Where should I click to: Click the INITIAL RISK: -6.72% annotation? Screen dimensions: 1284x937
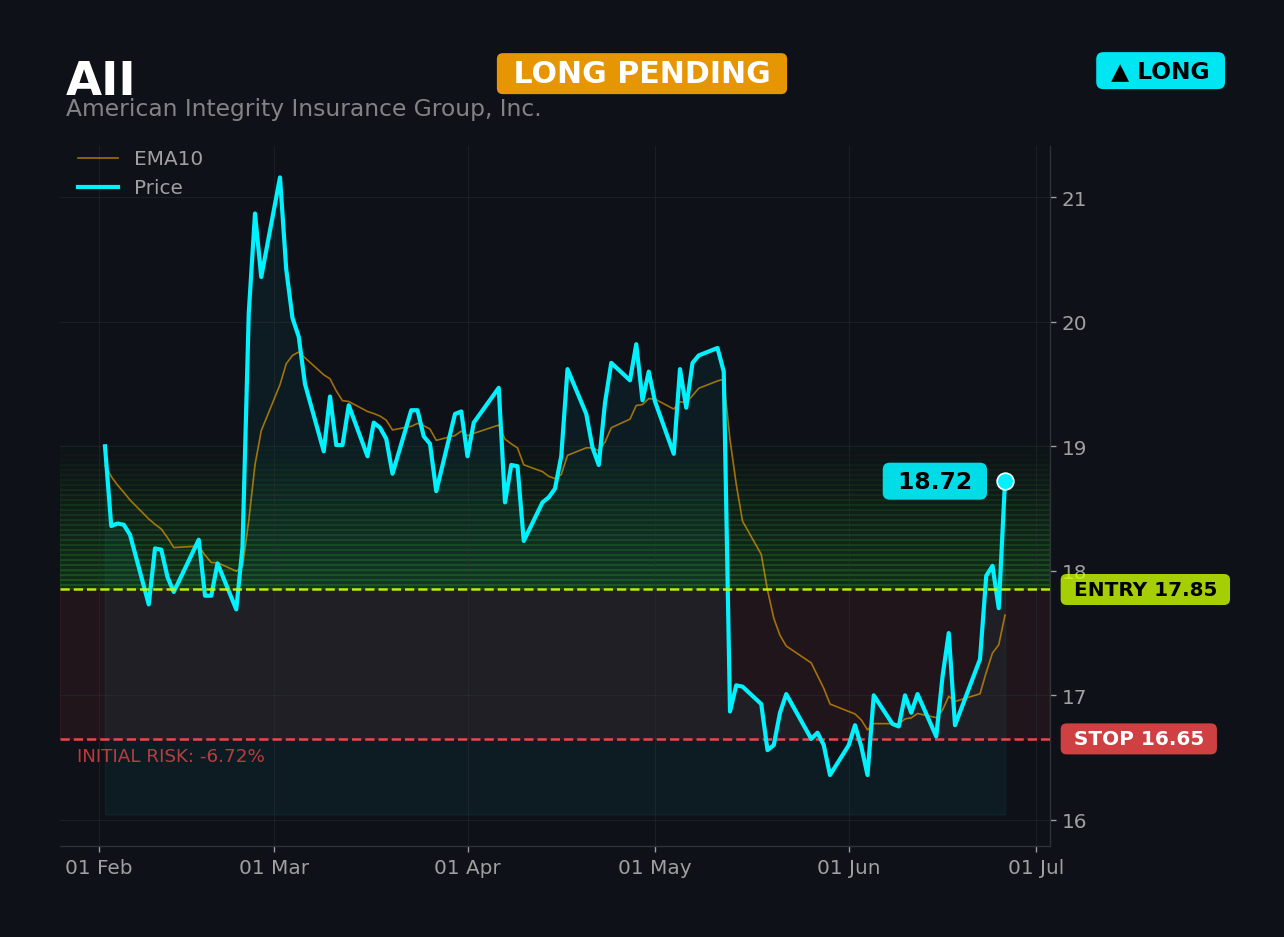tap(171, 757)
